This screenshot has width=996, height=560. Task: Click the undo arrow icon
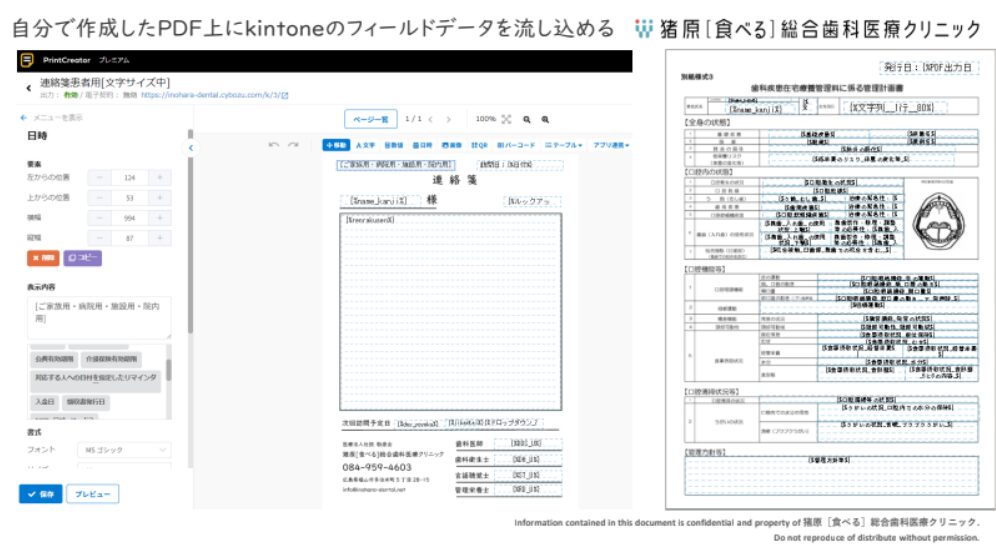point(274,145)
